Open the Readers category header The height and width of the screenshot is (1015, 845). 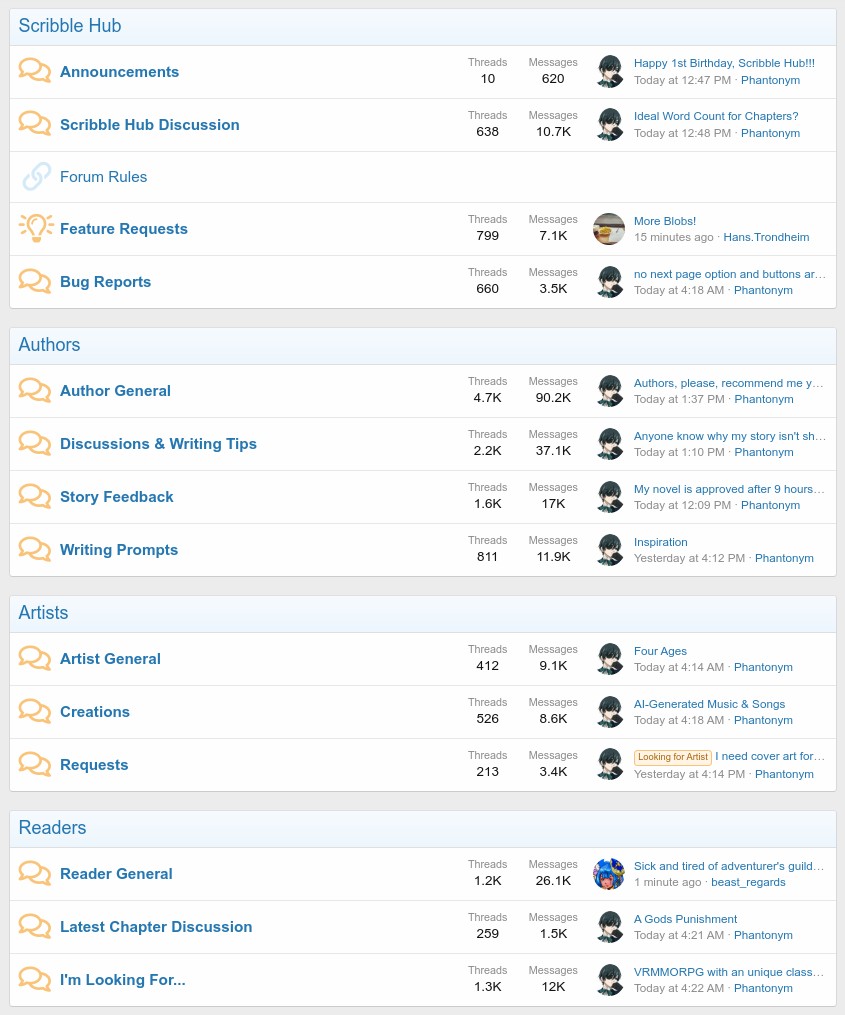click(x=52, y=828)
